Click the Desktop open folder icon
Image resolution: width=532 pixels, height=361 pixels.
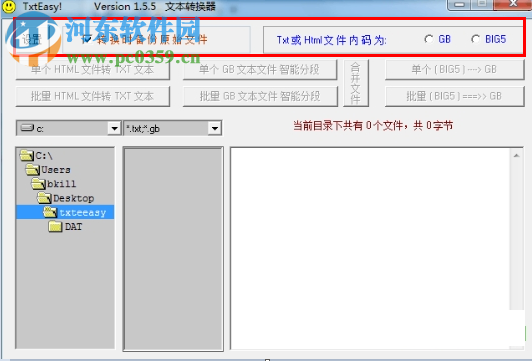click(44, 198)
